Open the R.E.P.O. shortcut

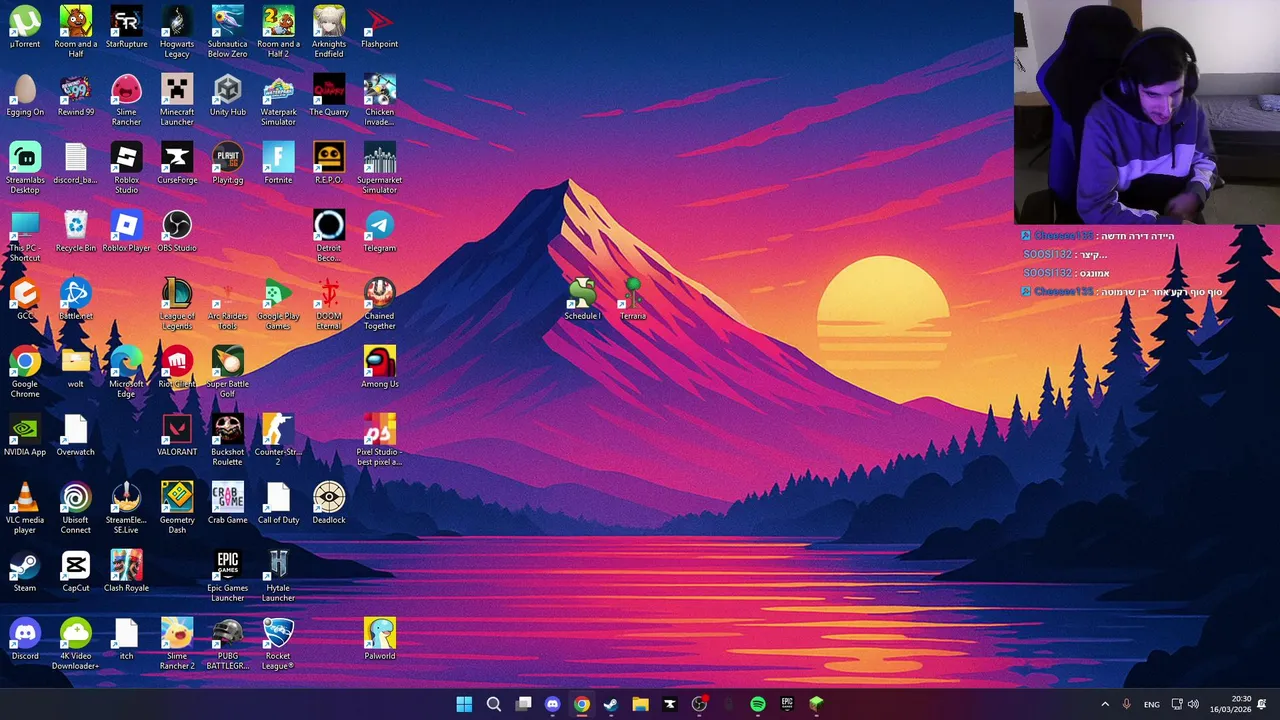[329, 164]
